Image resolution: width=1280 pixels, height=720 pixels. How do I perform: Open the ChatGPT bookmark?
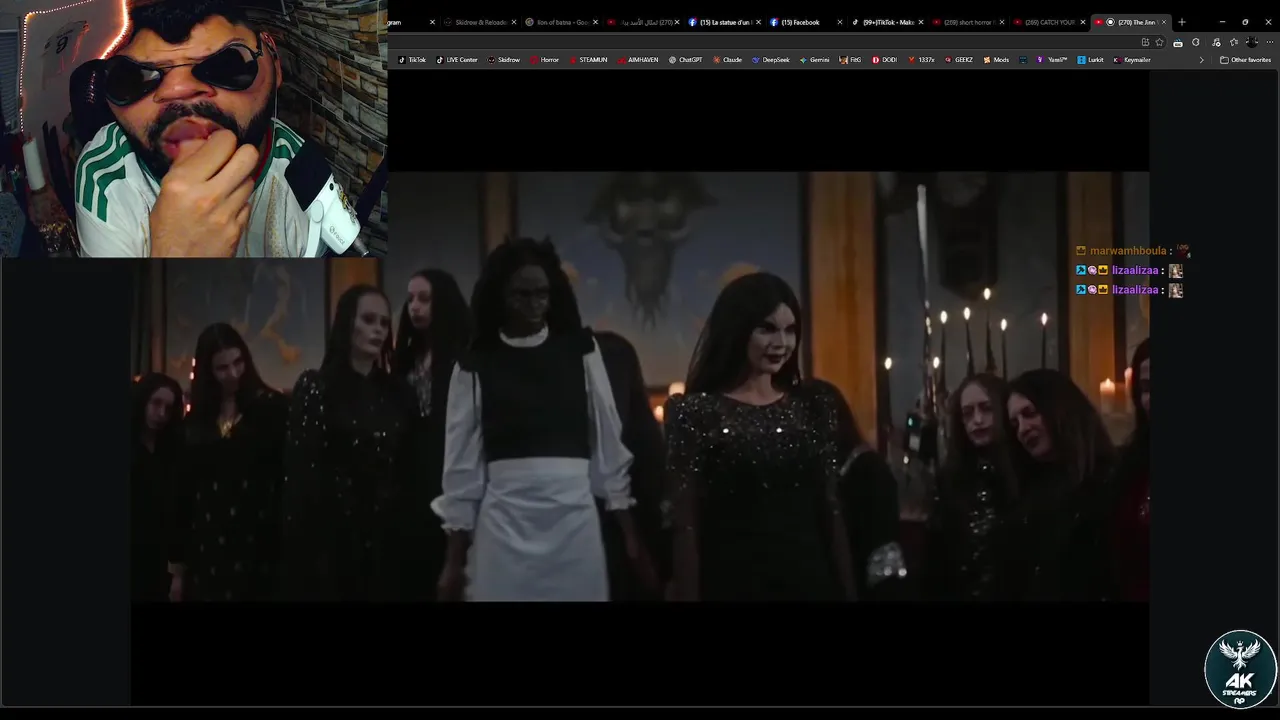coord(685,60)
